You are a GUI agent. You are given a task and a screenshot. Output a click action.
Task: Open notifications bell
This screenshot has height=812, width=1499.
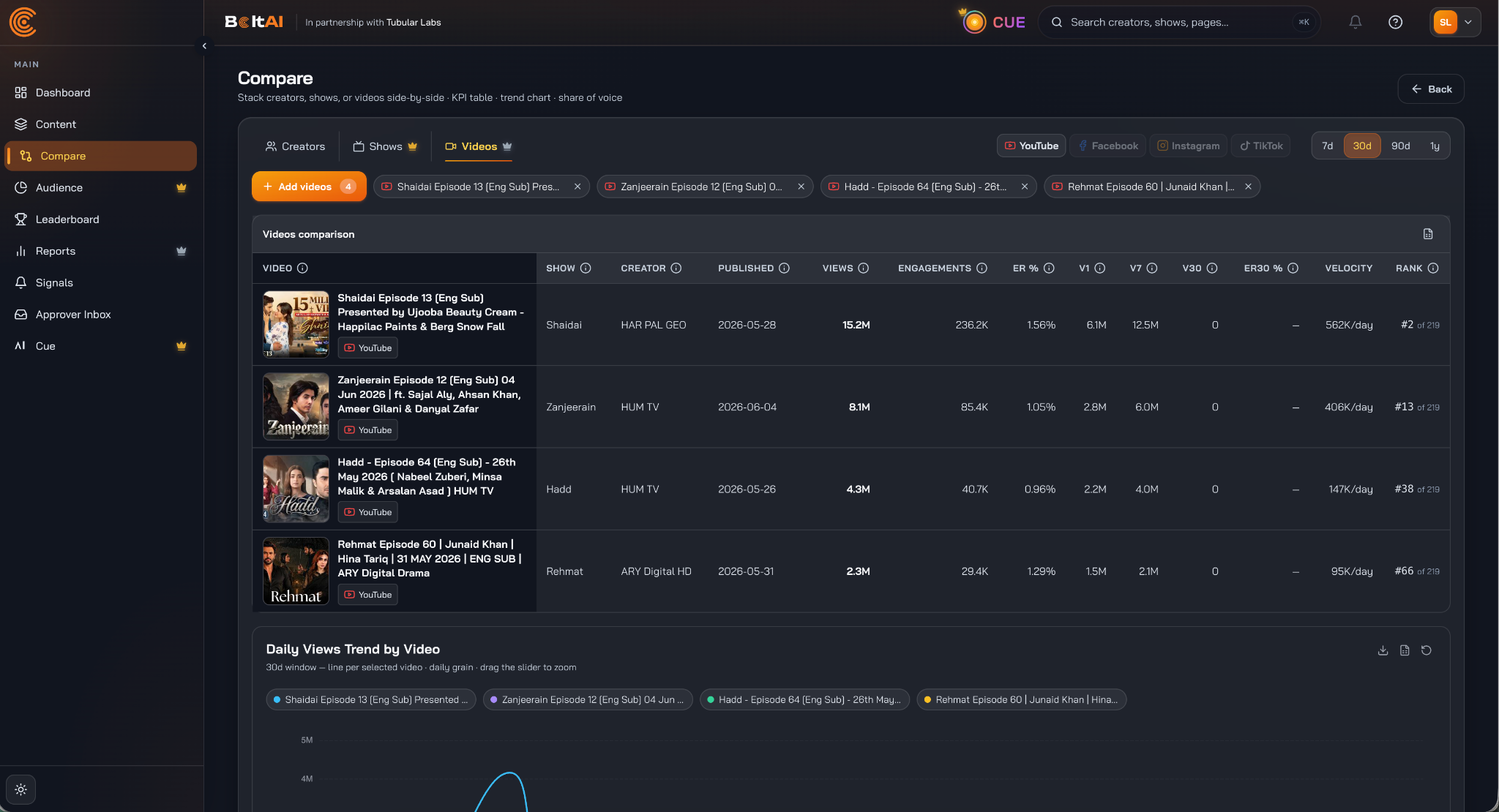(1356, 22)
